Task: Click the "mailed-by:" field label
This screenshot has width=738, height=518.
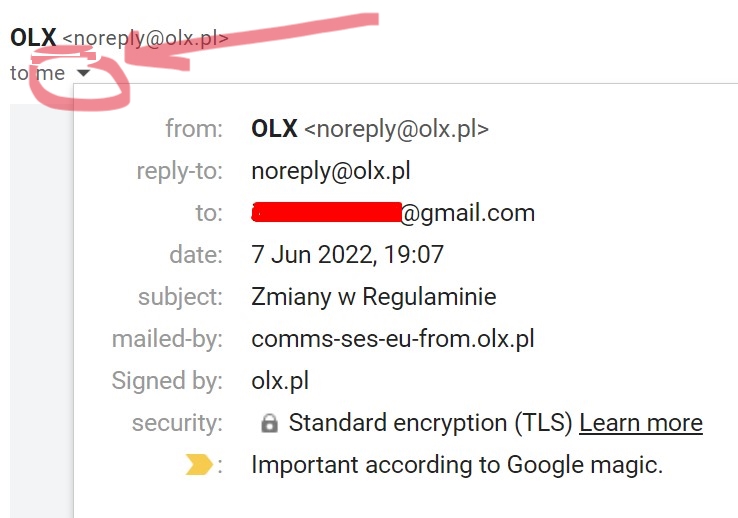Action: click(167, 339)
